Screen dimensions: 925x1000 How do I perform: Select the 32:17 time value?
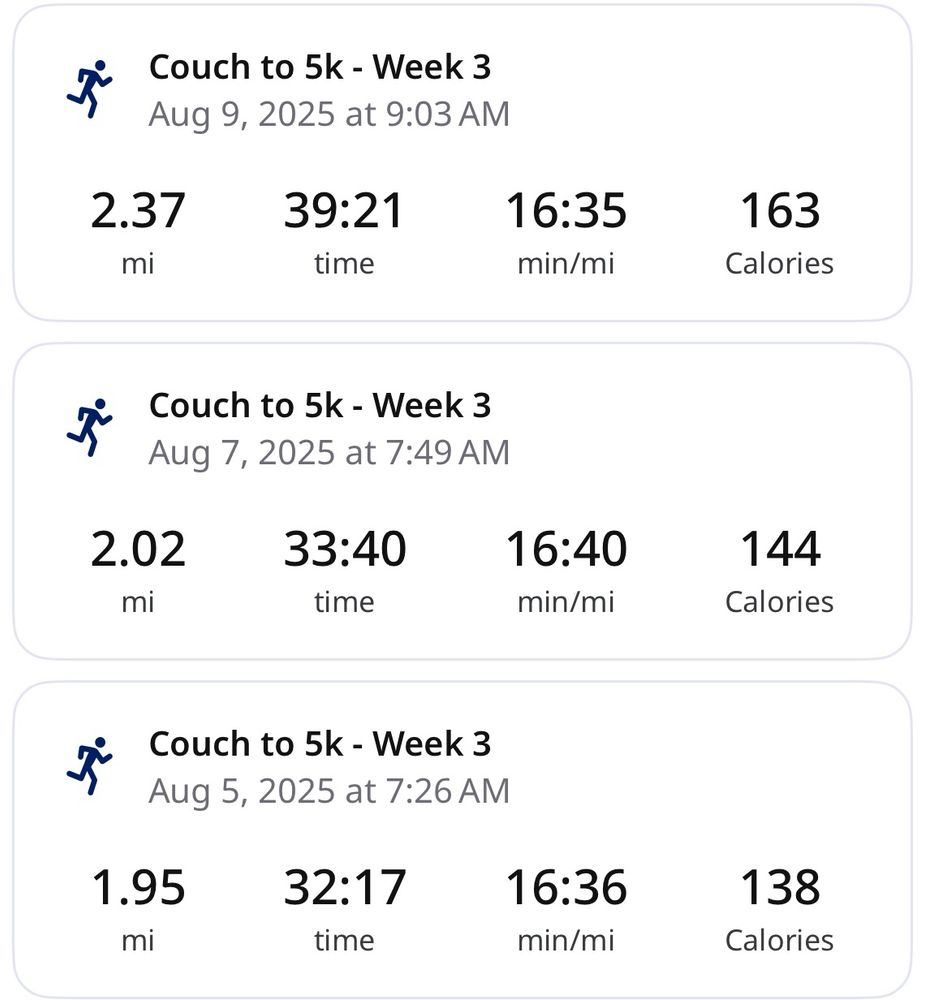click(344, 888)
